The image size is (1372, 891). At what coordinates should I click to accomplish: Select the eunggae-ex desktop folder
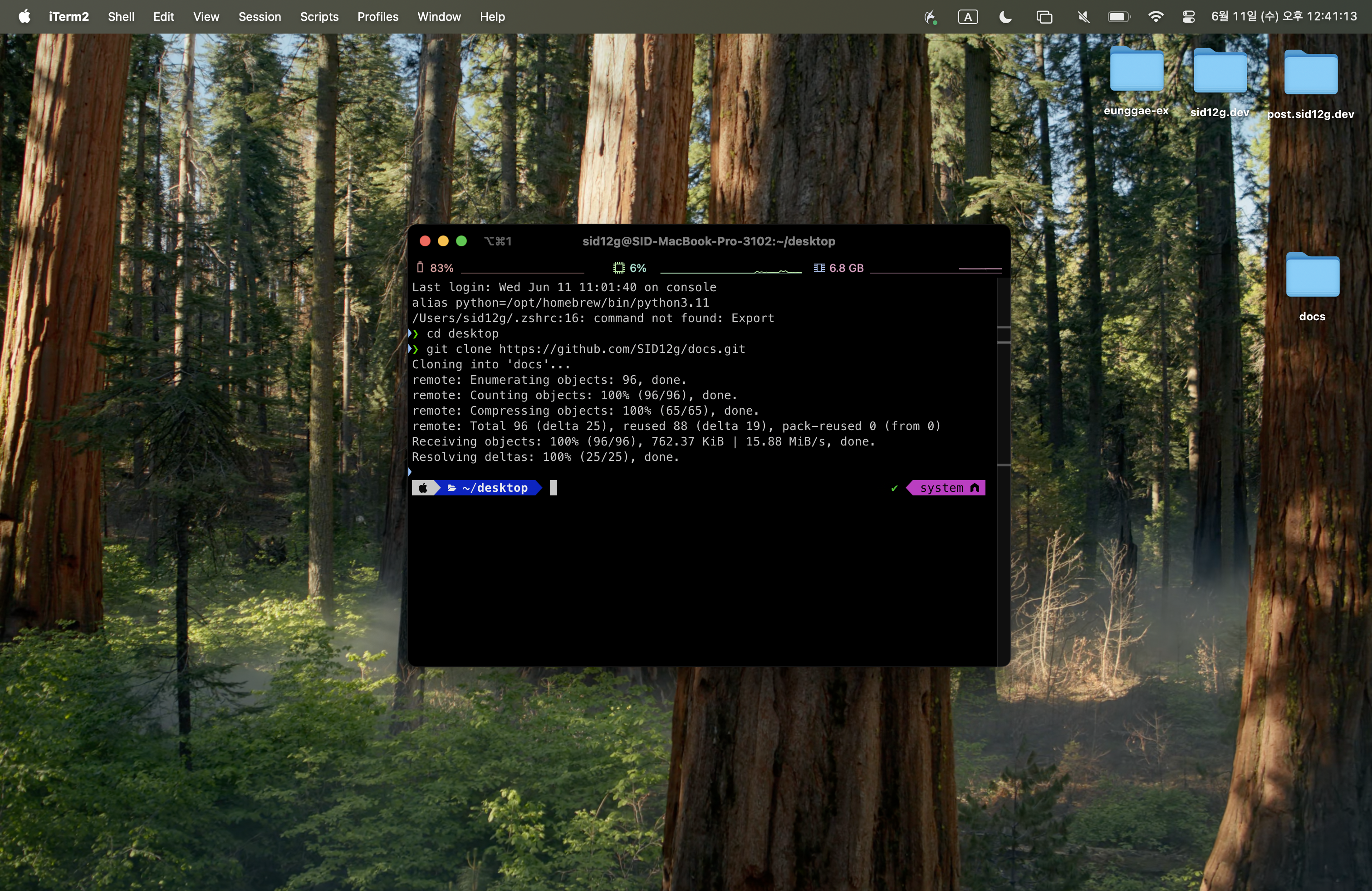pos(1136,81)
